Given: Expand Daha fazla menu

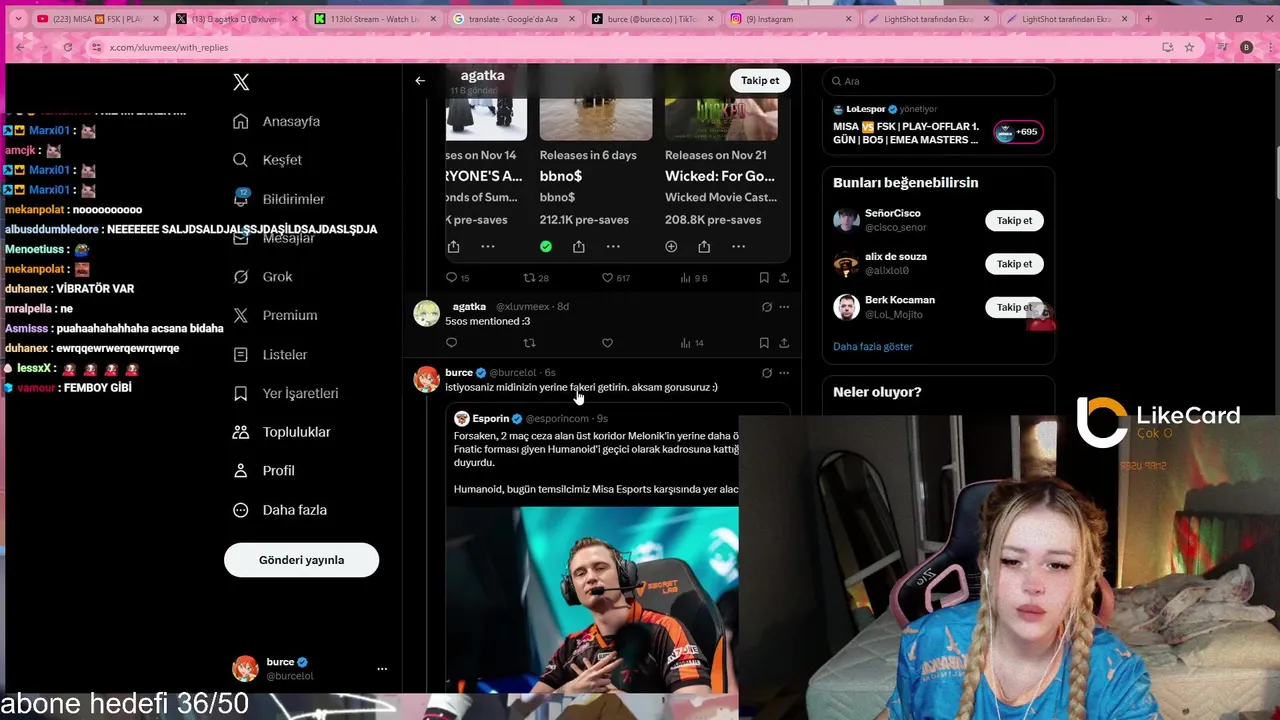Looking at the screenshot, I should click(x=280, y=510).
